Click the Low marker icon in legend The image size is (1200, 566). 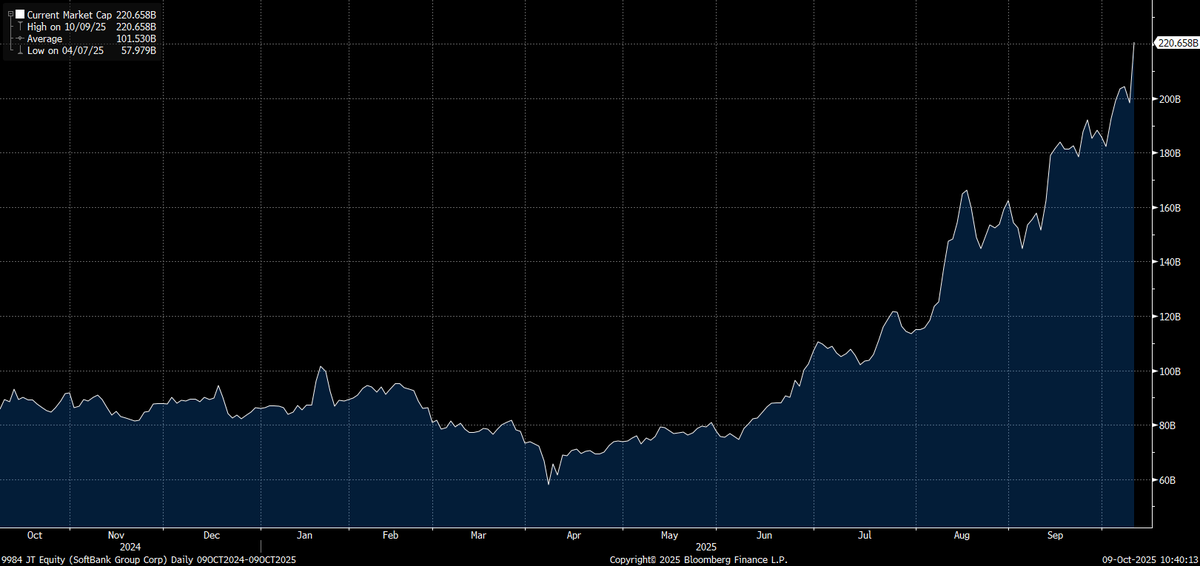(19, 49)
